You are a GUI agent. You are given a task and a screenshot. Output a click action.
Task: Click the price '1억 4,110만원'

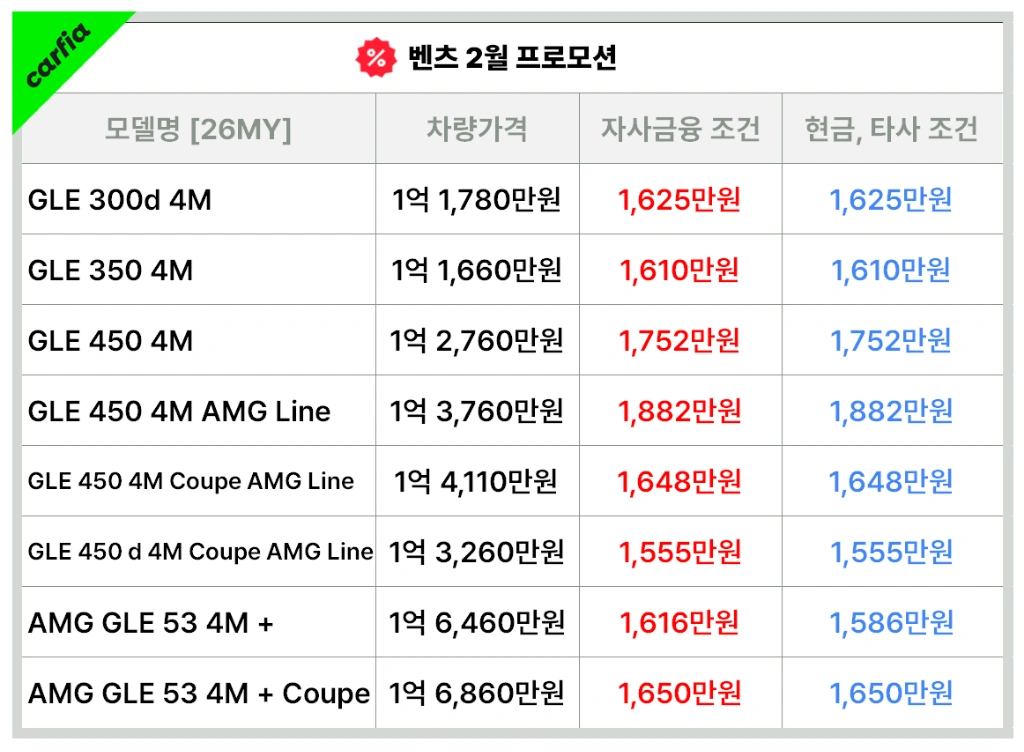tap(475, 482)
